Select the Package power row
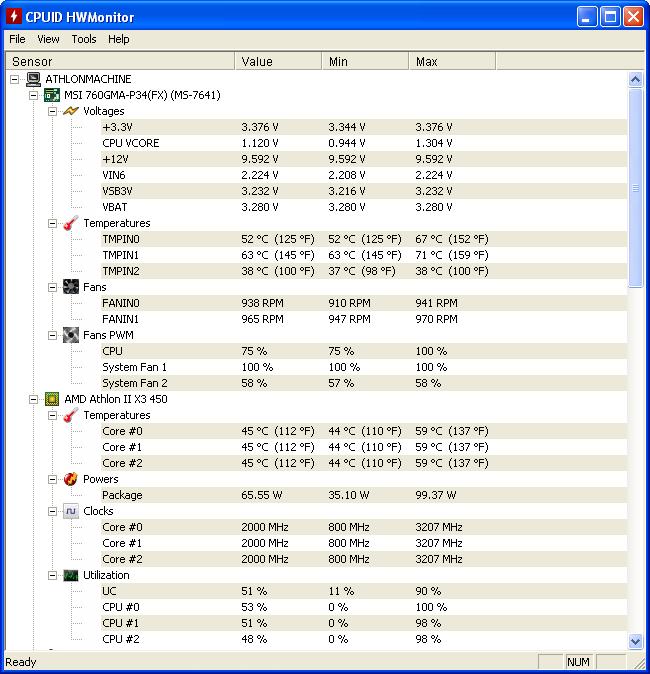 (363, 495)
